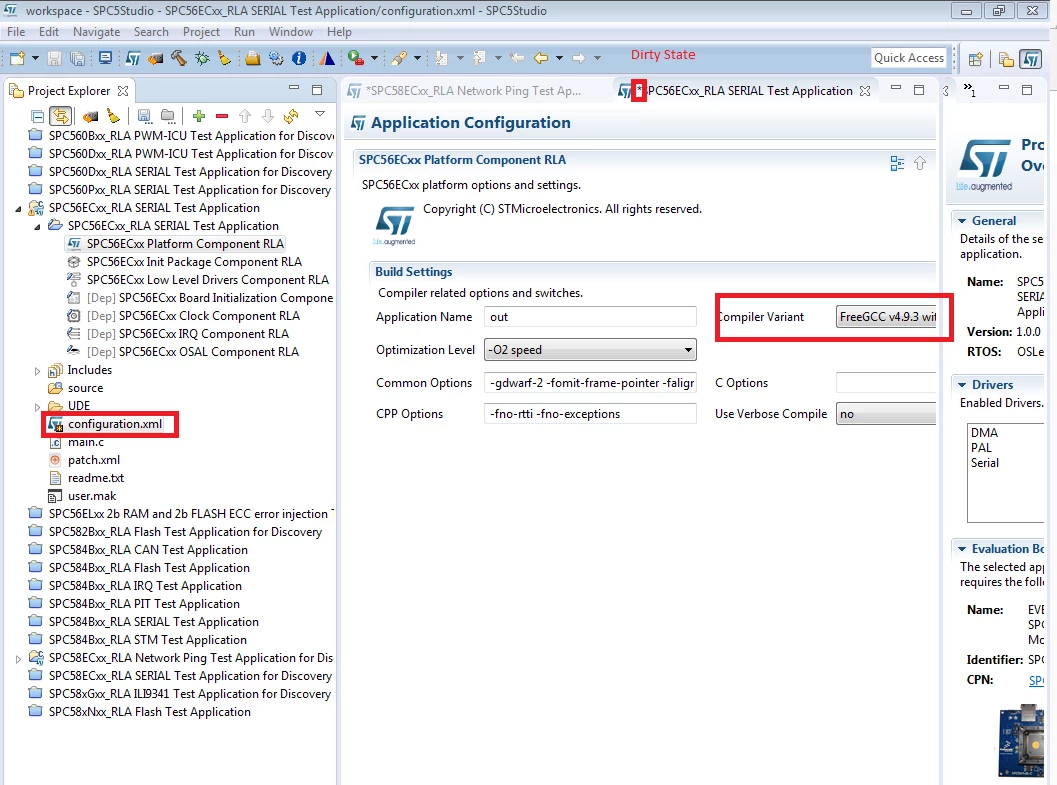
Task: Click the hammer build icon in main toolbar
Action: click(x=179, y=58)
